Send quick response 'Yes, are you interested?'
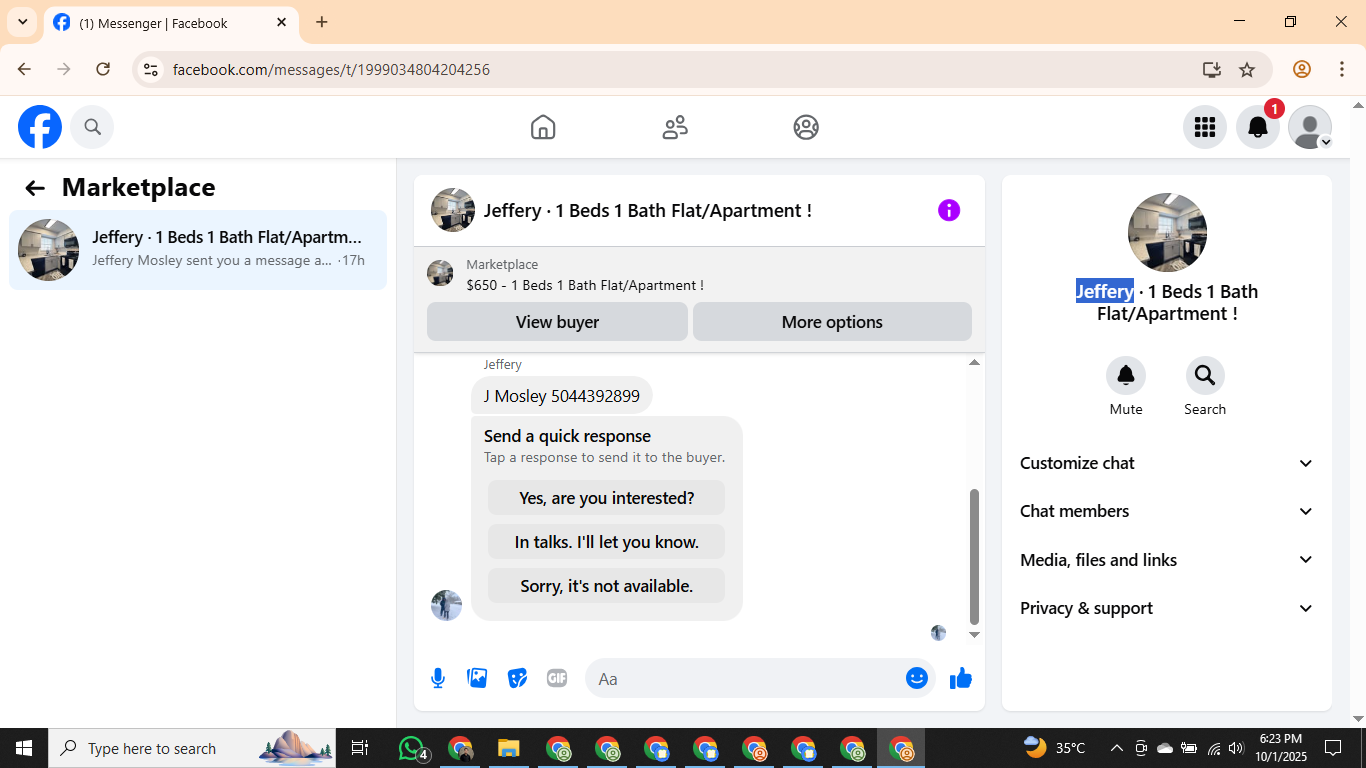Screen dimensions: 1366x768 [606, 498]
